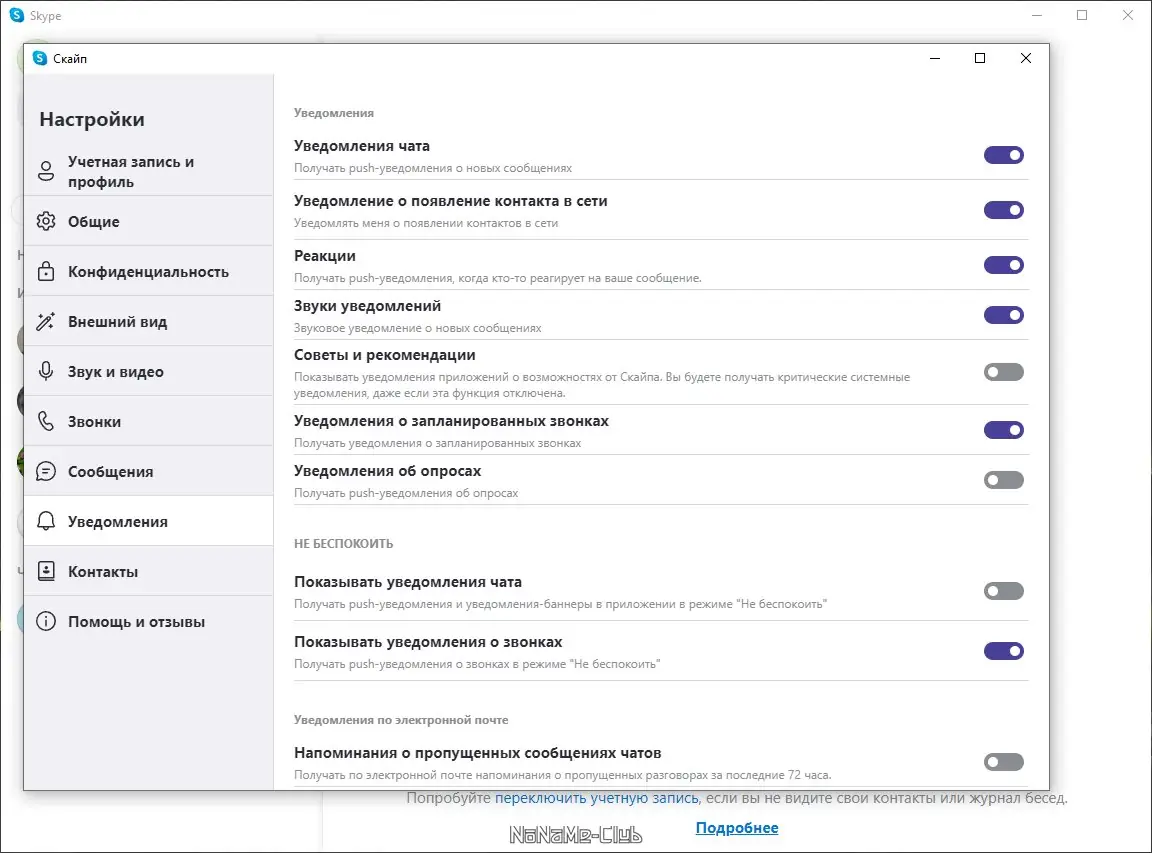The height and width of the screenshot is (853, 1152).
Task: Toggle Звуки уведомлений switch off
Action: coord(1004,315)
